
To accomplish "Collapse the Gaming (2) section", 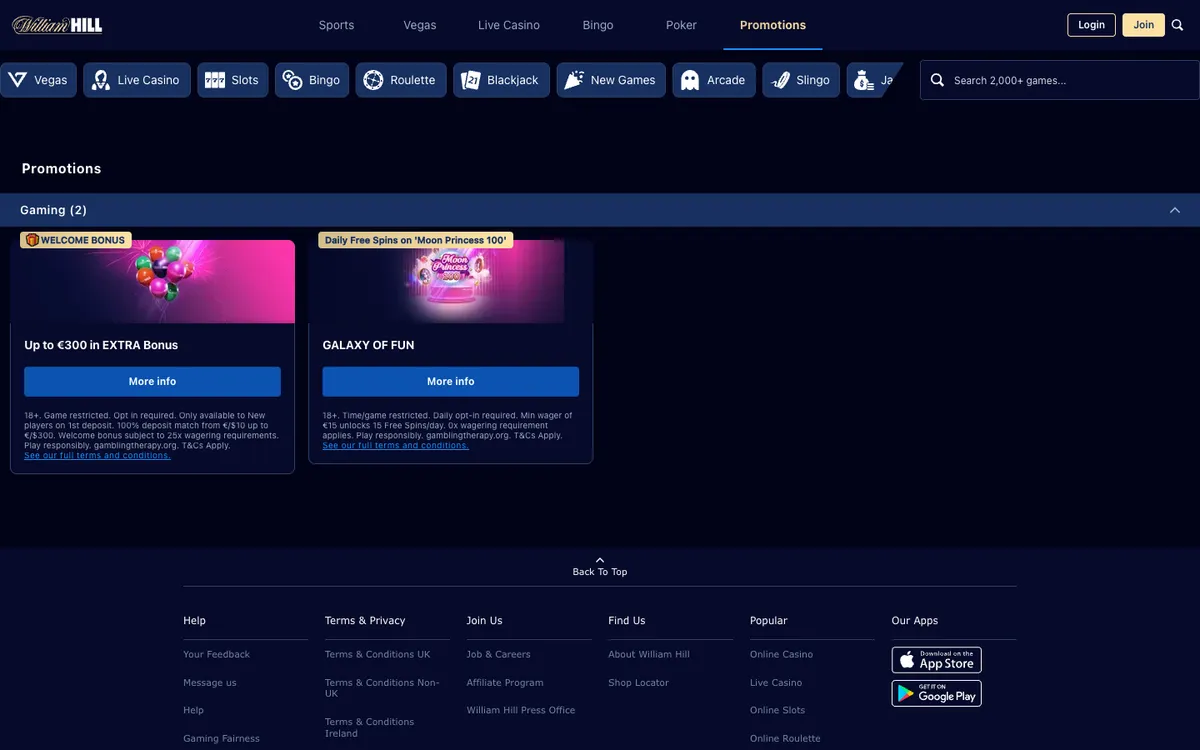I will pos(1175,210).
